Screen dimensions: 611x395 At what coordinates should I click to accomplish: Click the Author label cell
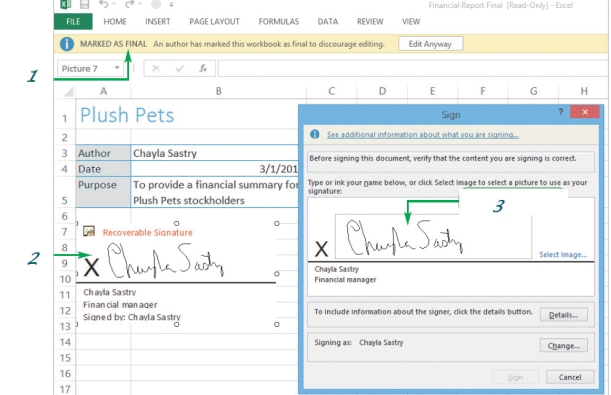103,153
